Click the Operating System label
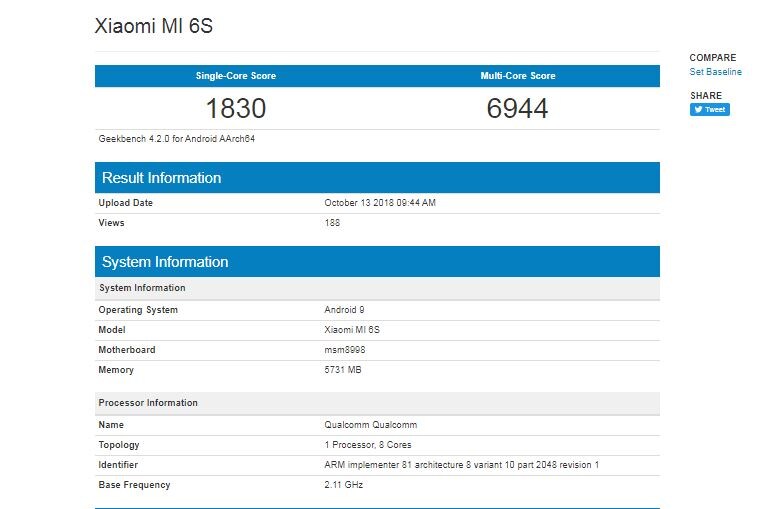The image size is (778, 509). coord(138,310)
